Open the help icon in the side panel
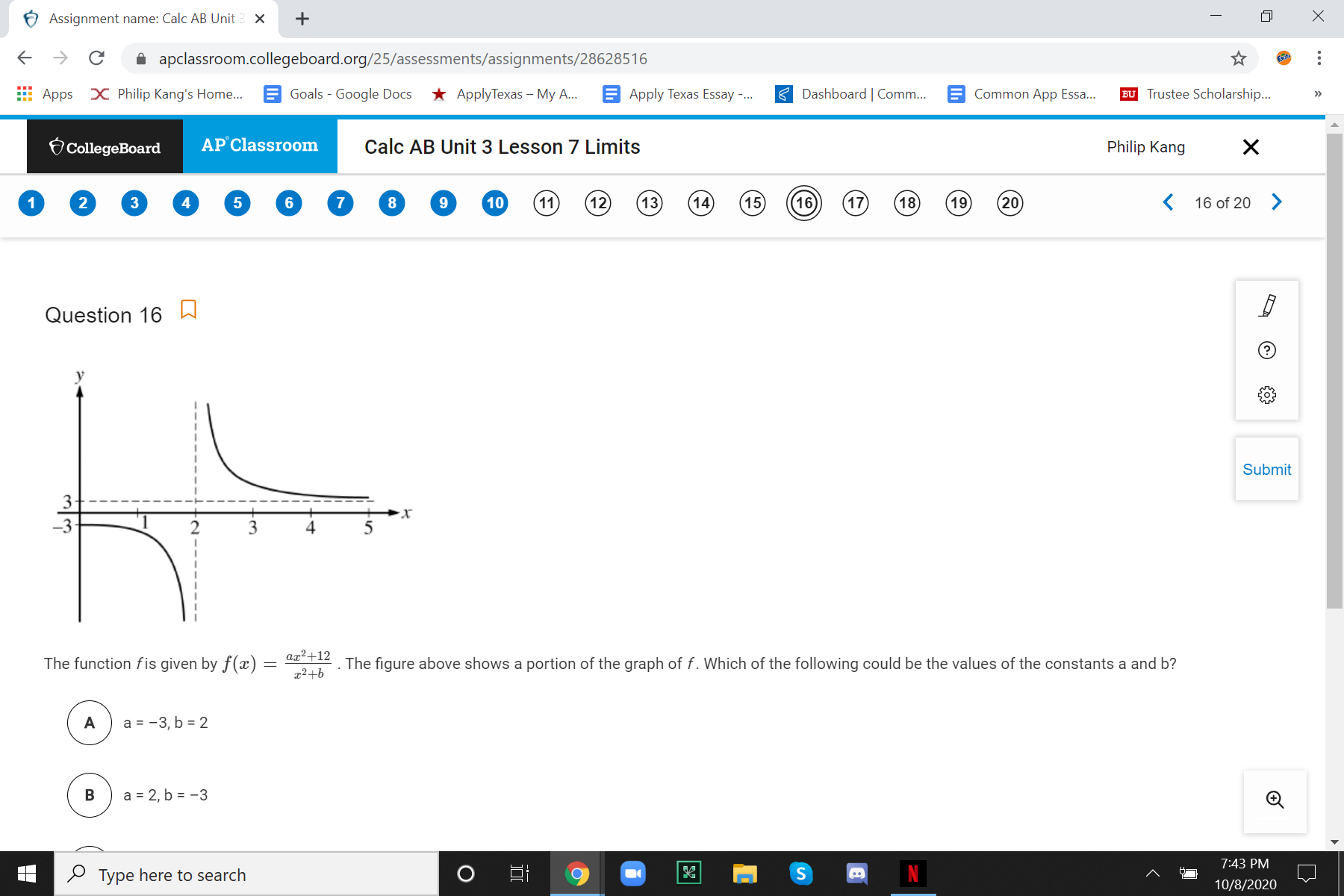Viewport: 1344px width, 896px height. click(x=1266, y=349)
